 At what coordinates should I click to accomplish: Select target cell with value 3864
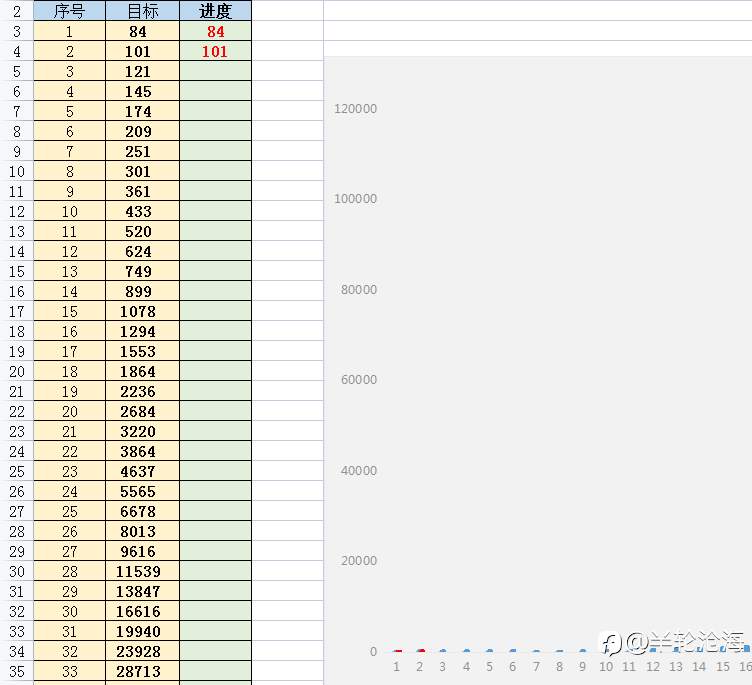tap(142, 451)
